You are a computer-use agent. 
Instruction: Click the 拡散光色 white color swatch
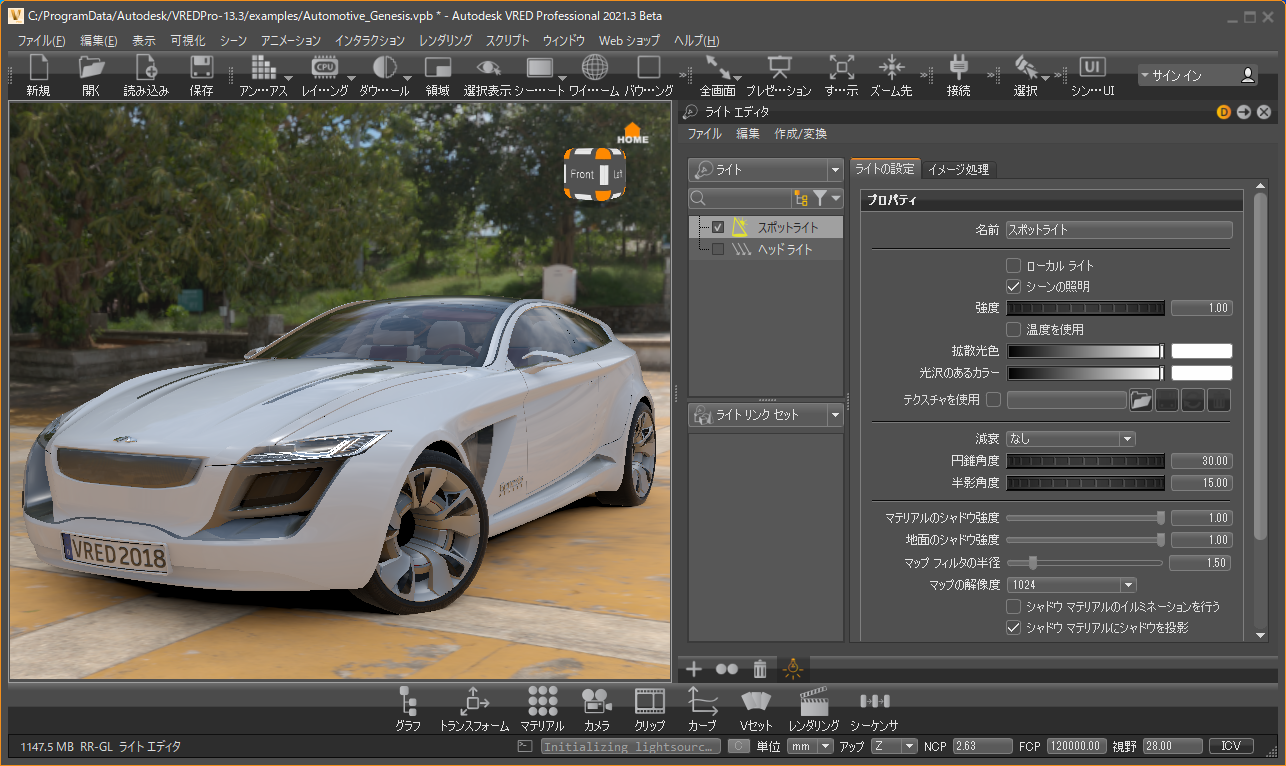[1201, 351]
